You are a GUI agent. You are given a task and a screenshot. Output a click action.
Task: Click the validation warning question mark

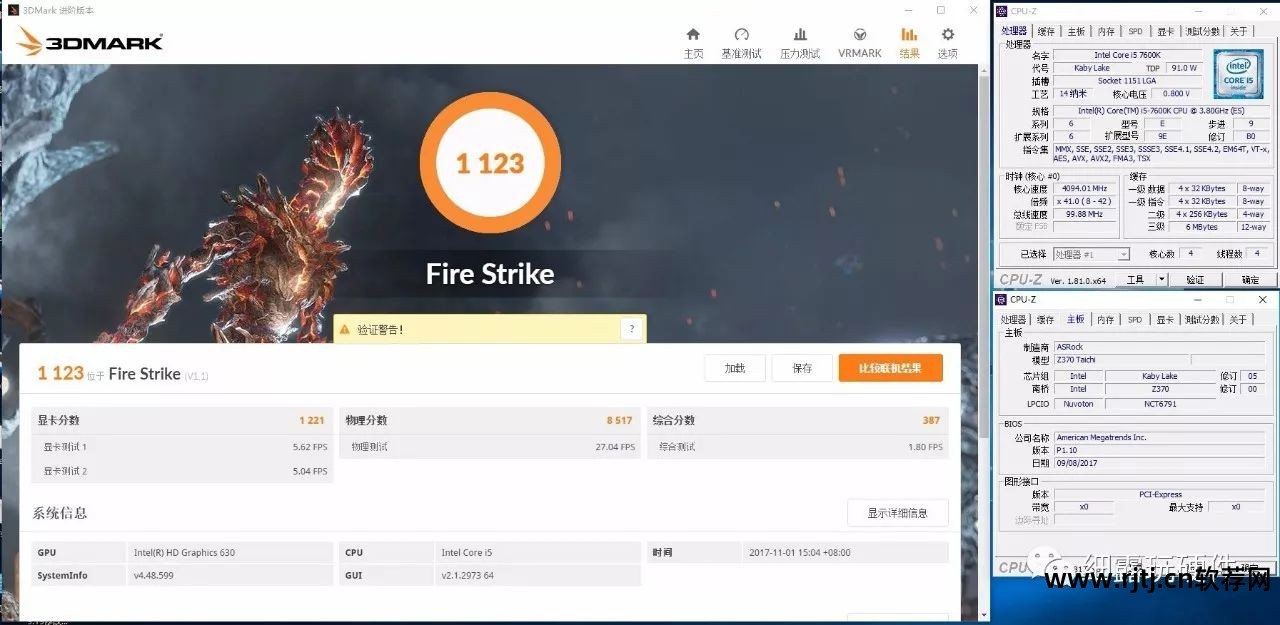(x=630, y=329)
